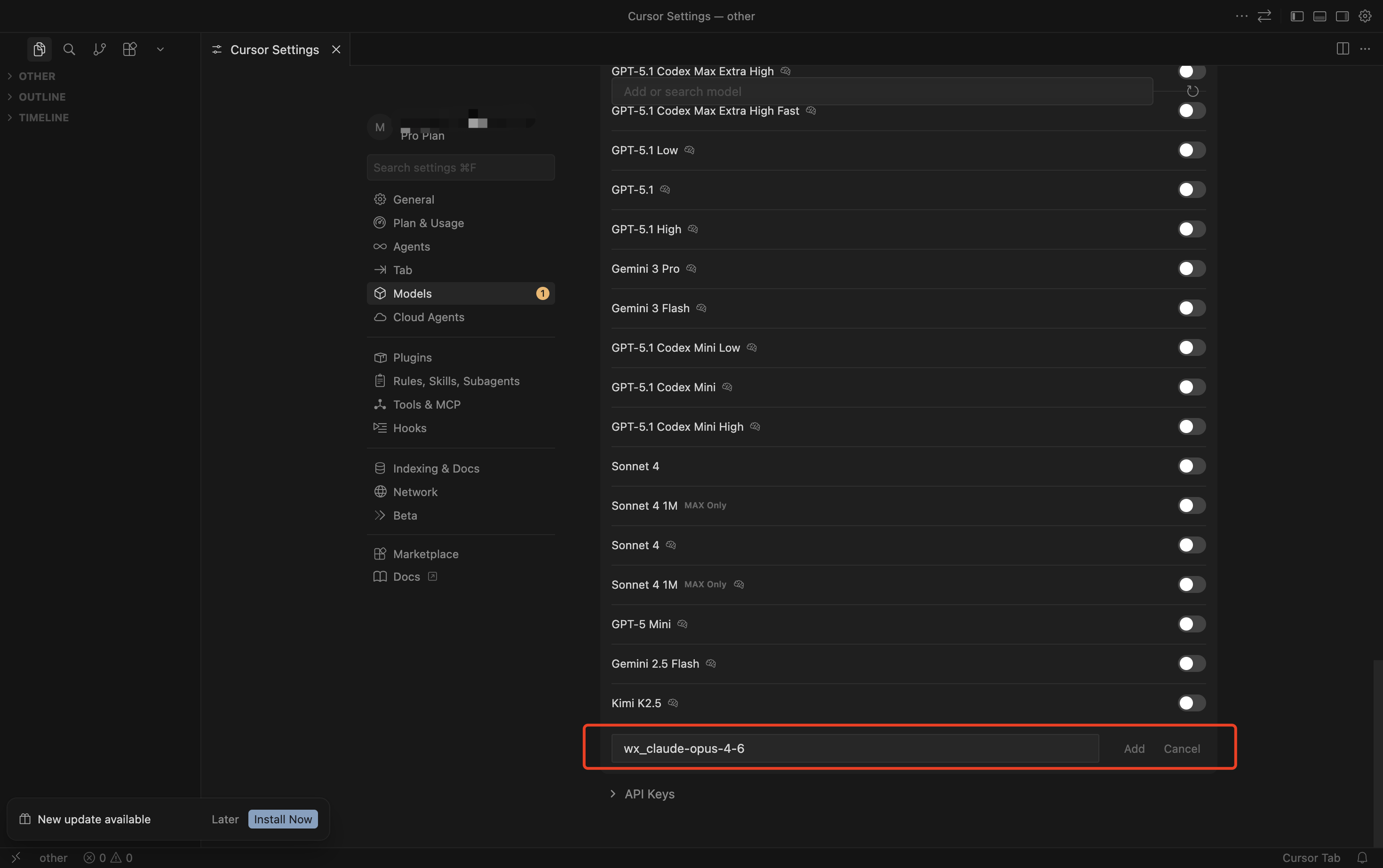The width and height of the screenshot is (1383, 868).
Task: Click Install Now update button
Action: (283, 819)
